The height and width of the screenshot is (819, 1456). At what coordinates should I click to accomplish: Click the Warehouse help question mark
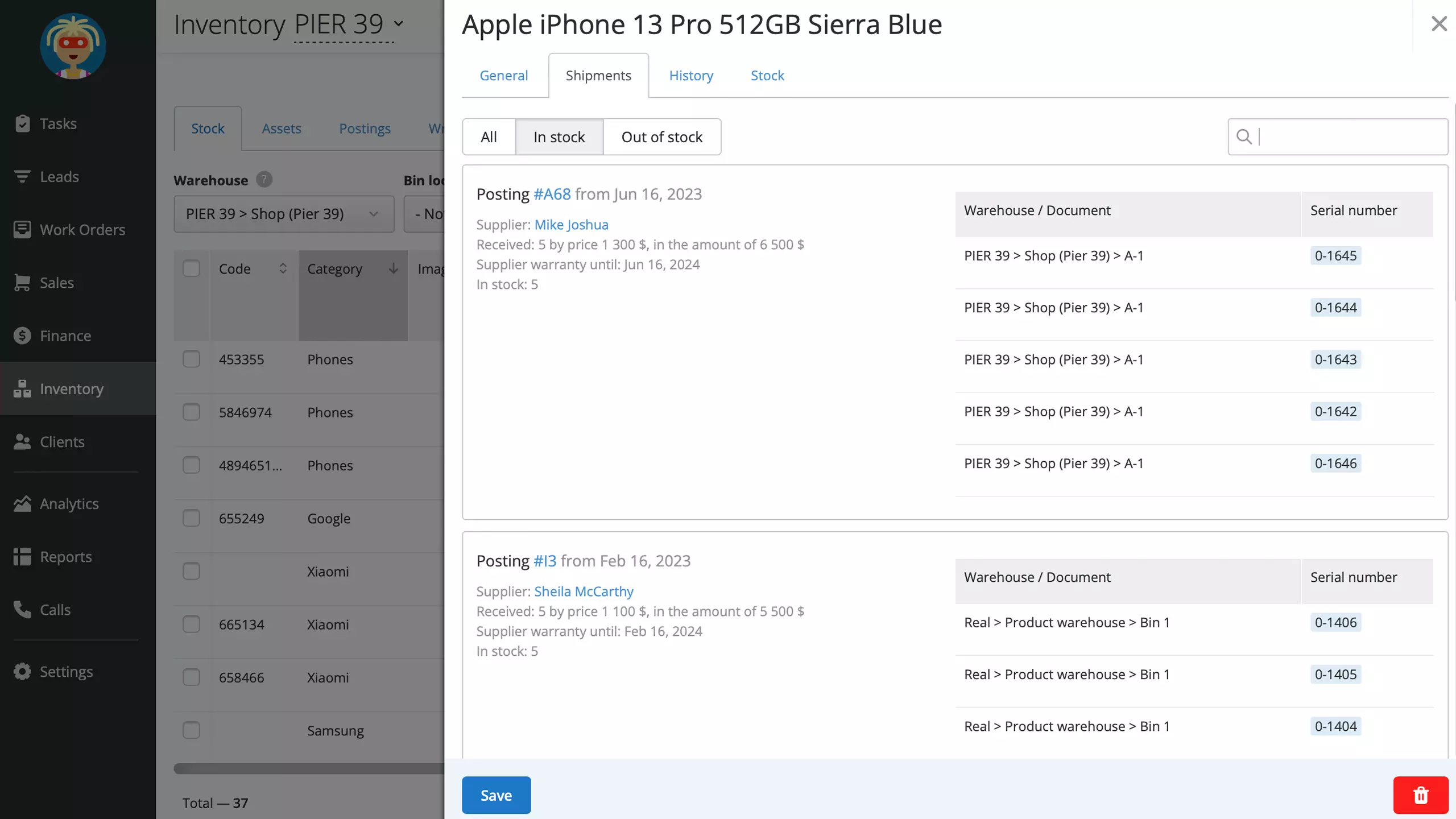click(x=264, y=180)
